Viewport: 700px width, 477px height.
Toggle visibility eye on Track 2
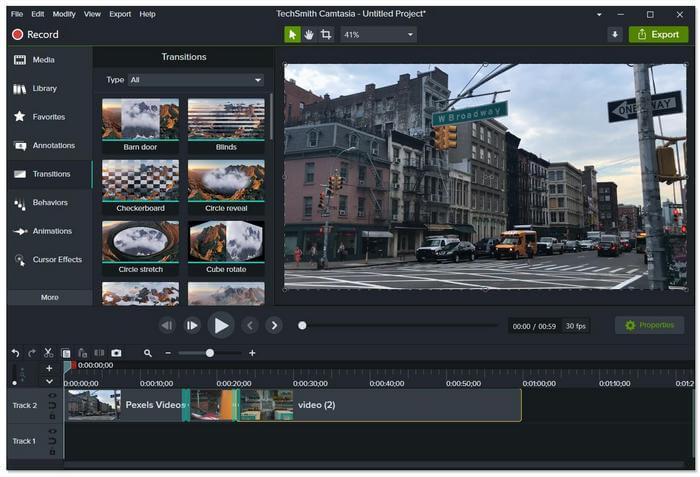tap(52, 396)
